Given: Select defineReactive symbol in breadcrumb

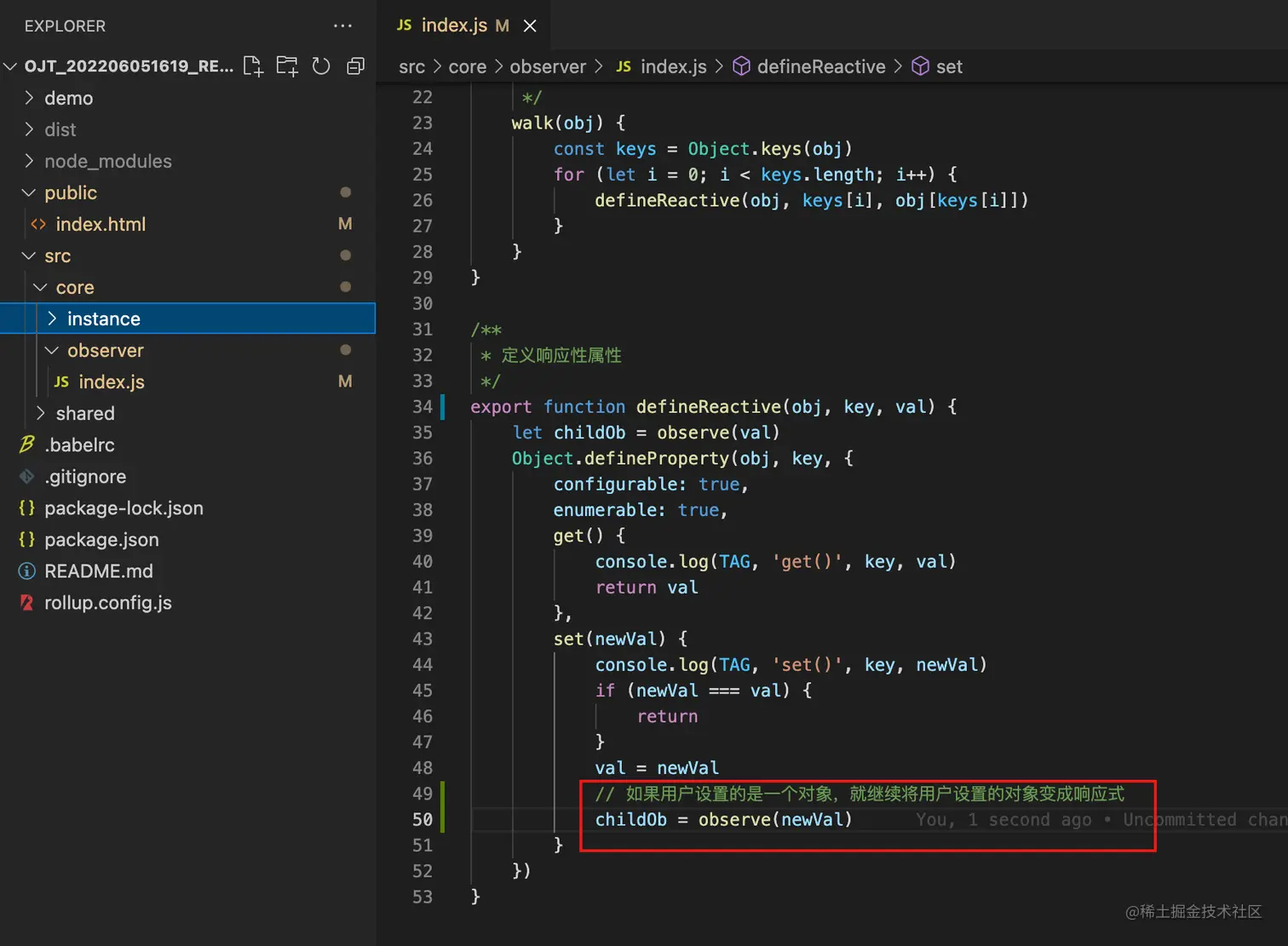Looking at the screenshot, I should tap(821, 66).
